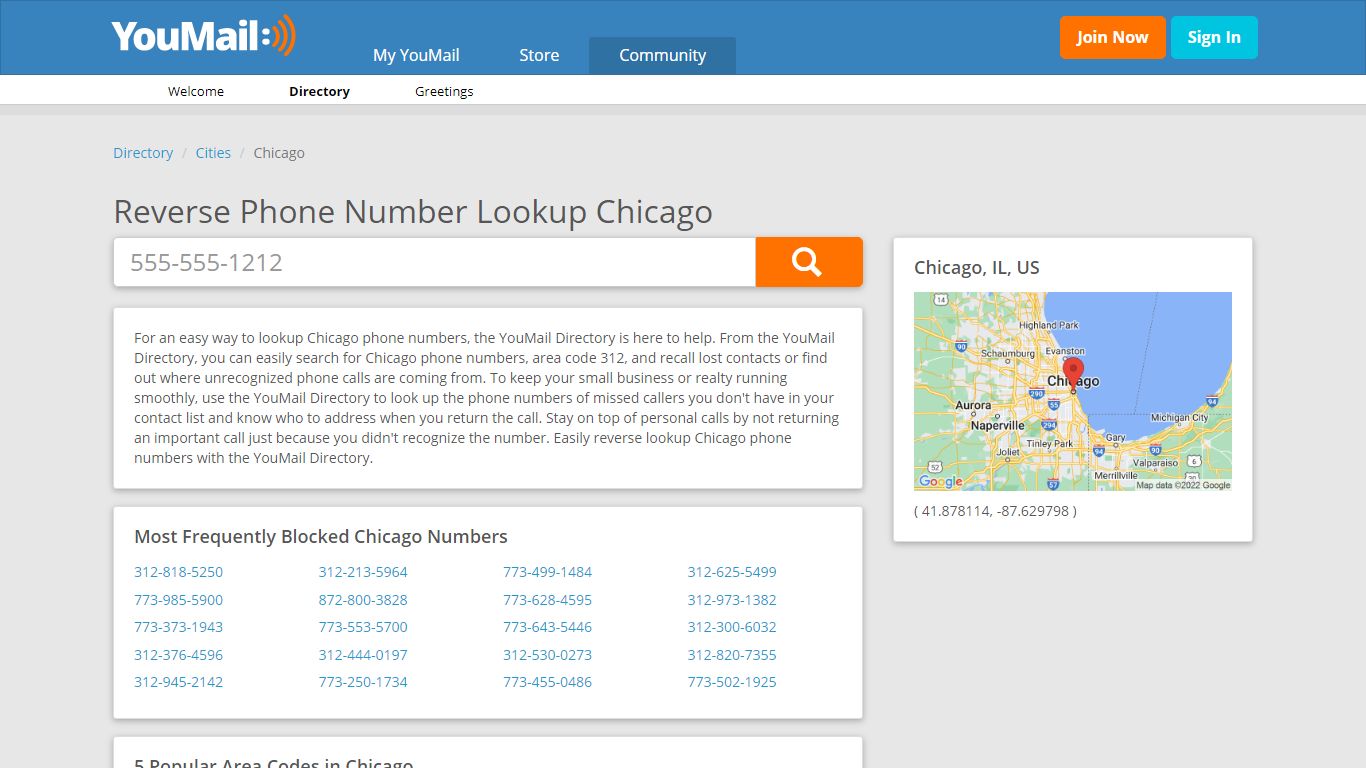Open number 773-250-1734
This screenshot has height=768, width=1366.
(363, 682)
